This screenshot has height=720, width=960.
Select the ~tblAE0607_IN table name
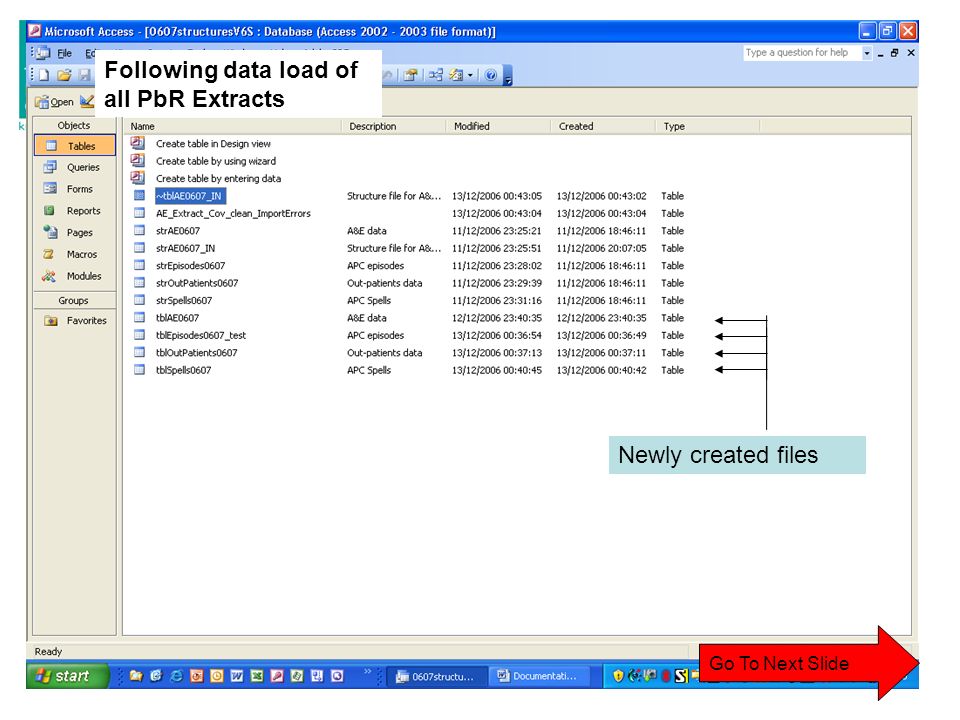189,196
